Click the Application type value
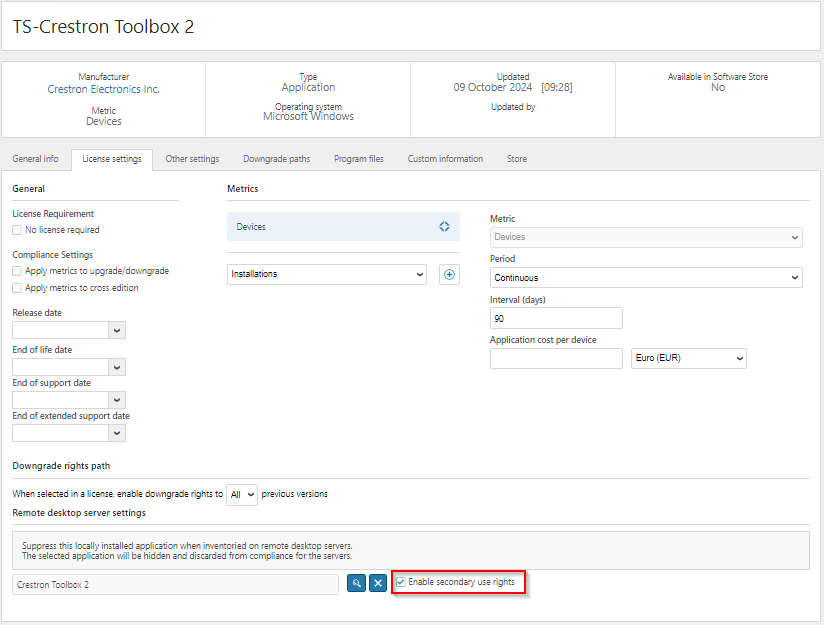This screenshot has height=625, width=824. coord(308,87)
